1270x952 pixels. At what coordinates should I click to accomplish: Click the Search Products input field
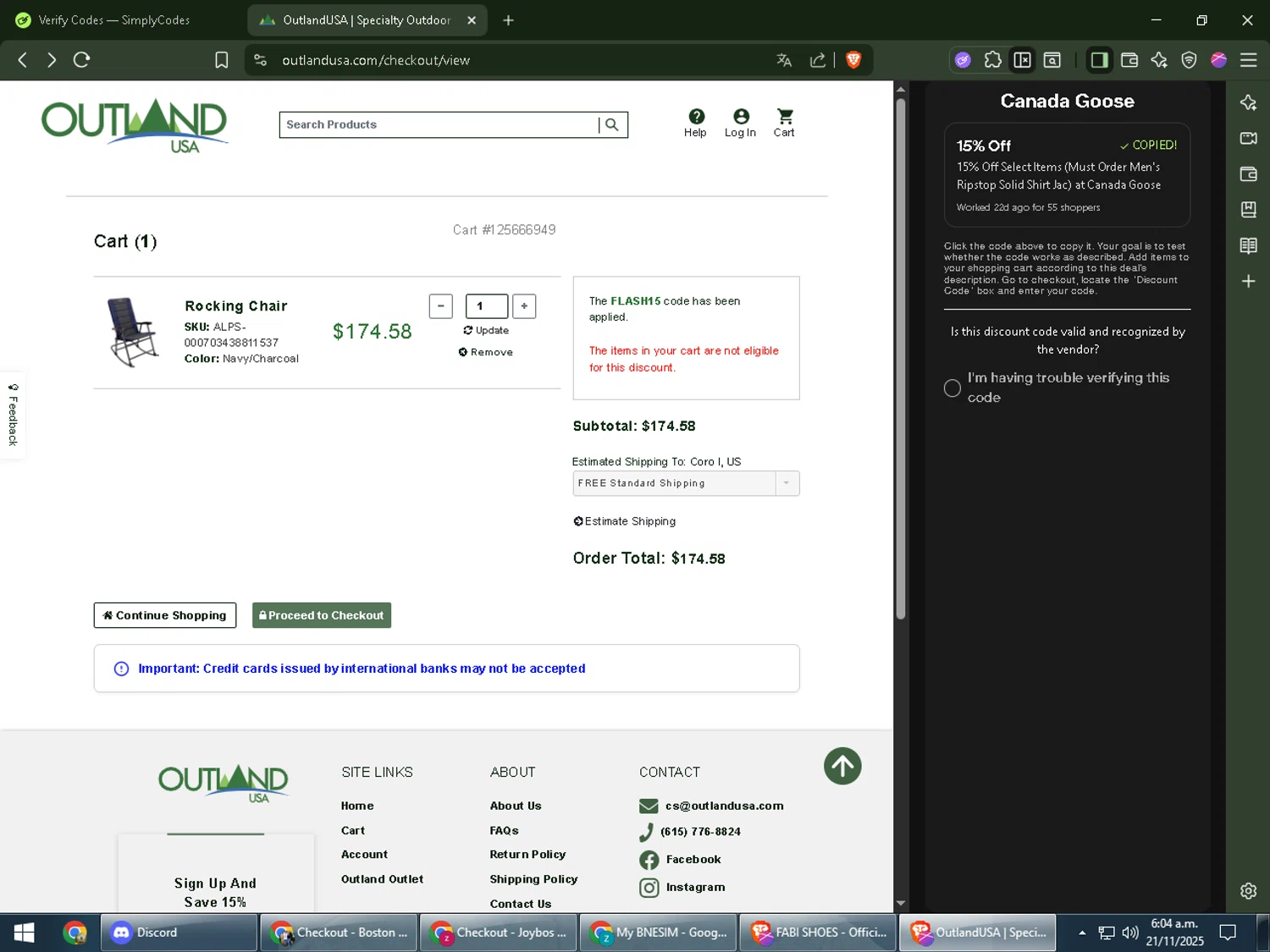pos(439,124)
